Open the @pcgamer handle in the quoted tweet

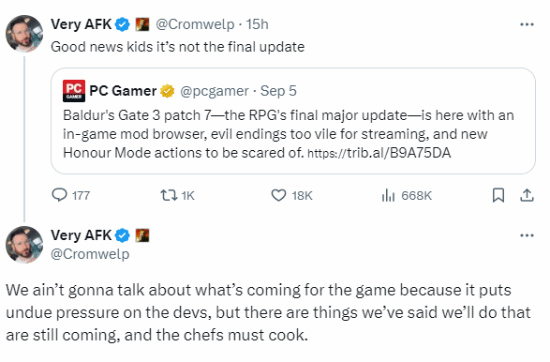pos(214,91)
